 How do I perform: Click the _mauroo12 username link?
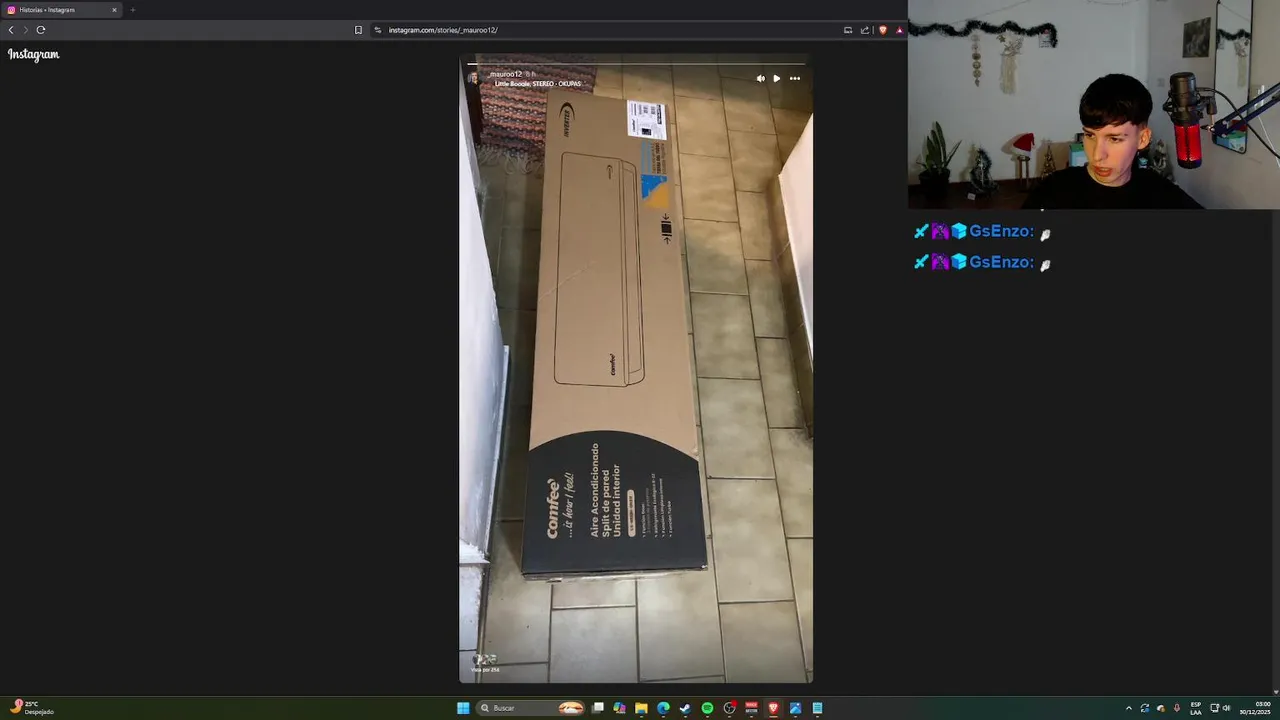point(506,74)
